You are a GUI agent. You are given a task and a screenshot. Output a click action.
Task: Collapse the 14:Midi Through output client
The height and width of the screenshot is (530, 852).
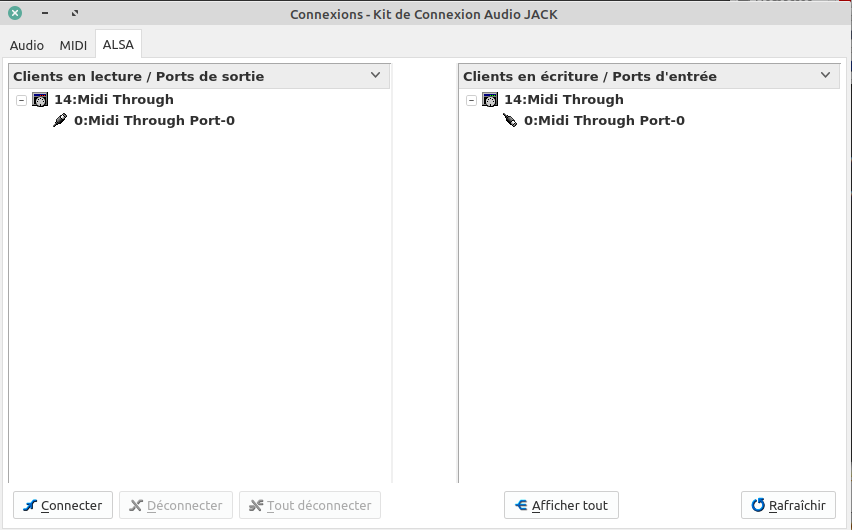pos(22,100)
